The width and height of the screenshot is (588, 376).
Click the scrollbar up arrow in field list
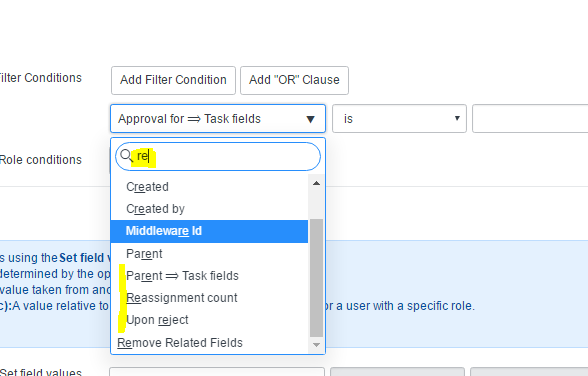click(x=316, y=183)
